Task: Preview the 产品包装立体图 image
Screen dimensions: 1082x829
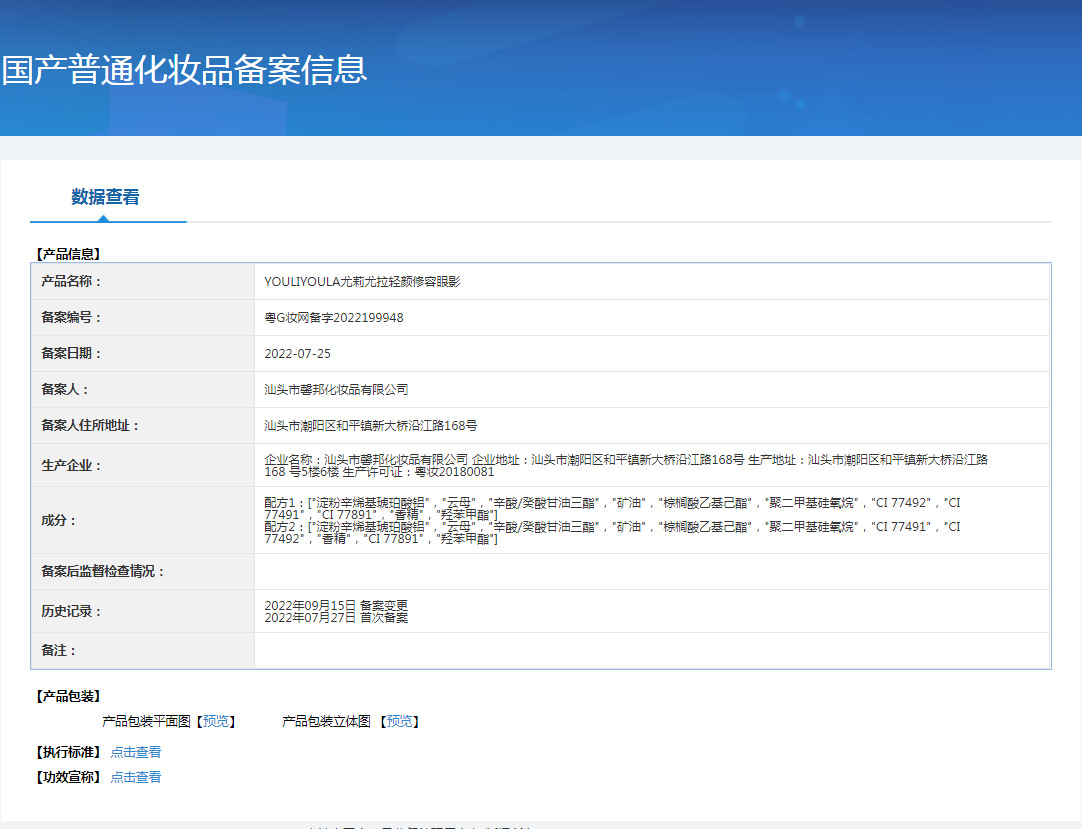Action: point(400,721)
